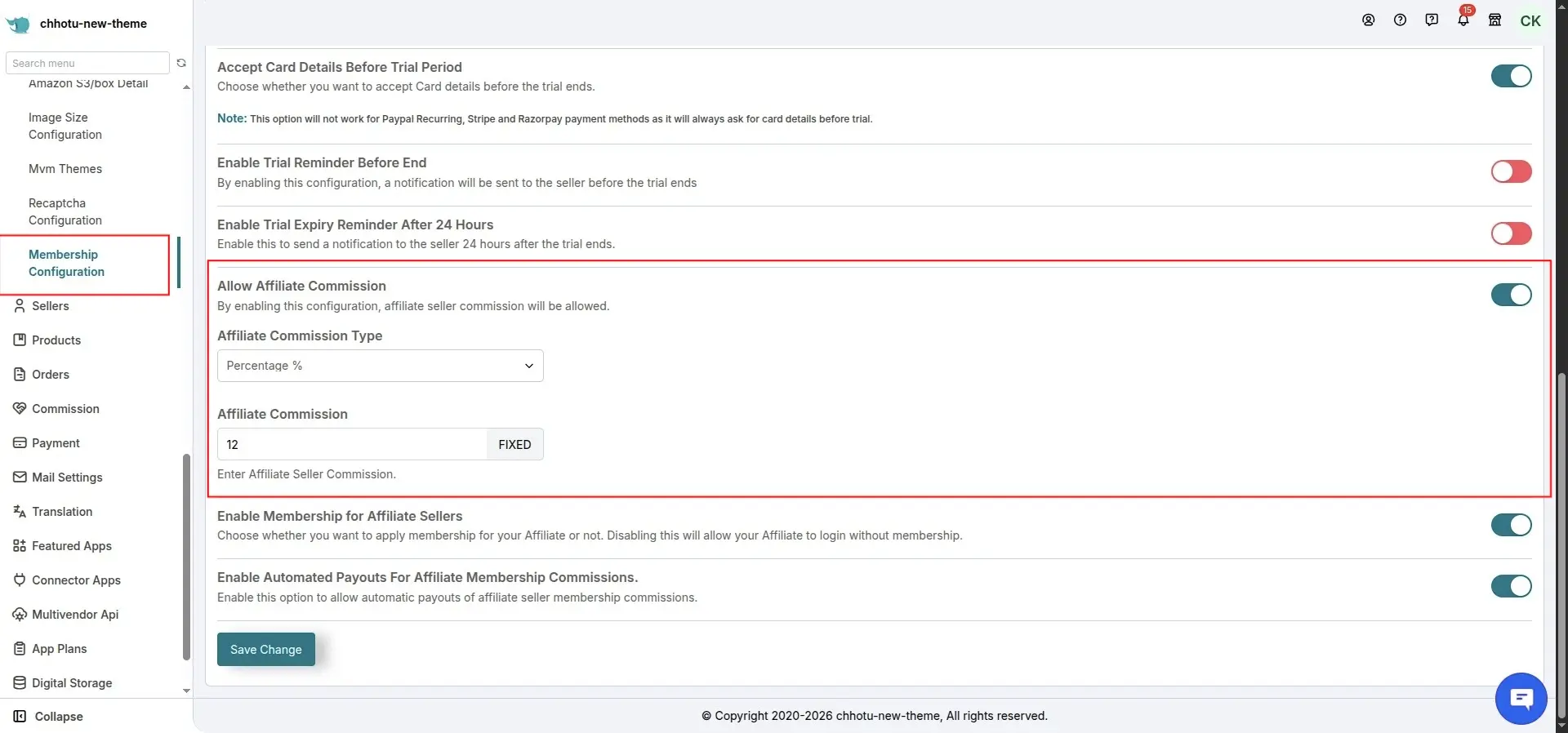Click the sidebar scroll up arrow

click(x=186, y=87)
